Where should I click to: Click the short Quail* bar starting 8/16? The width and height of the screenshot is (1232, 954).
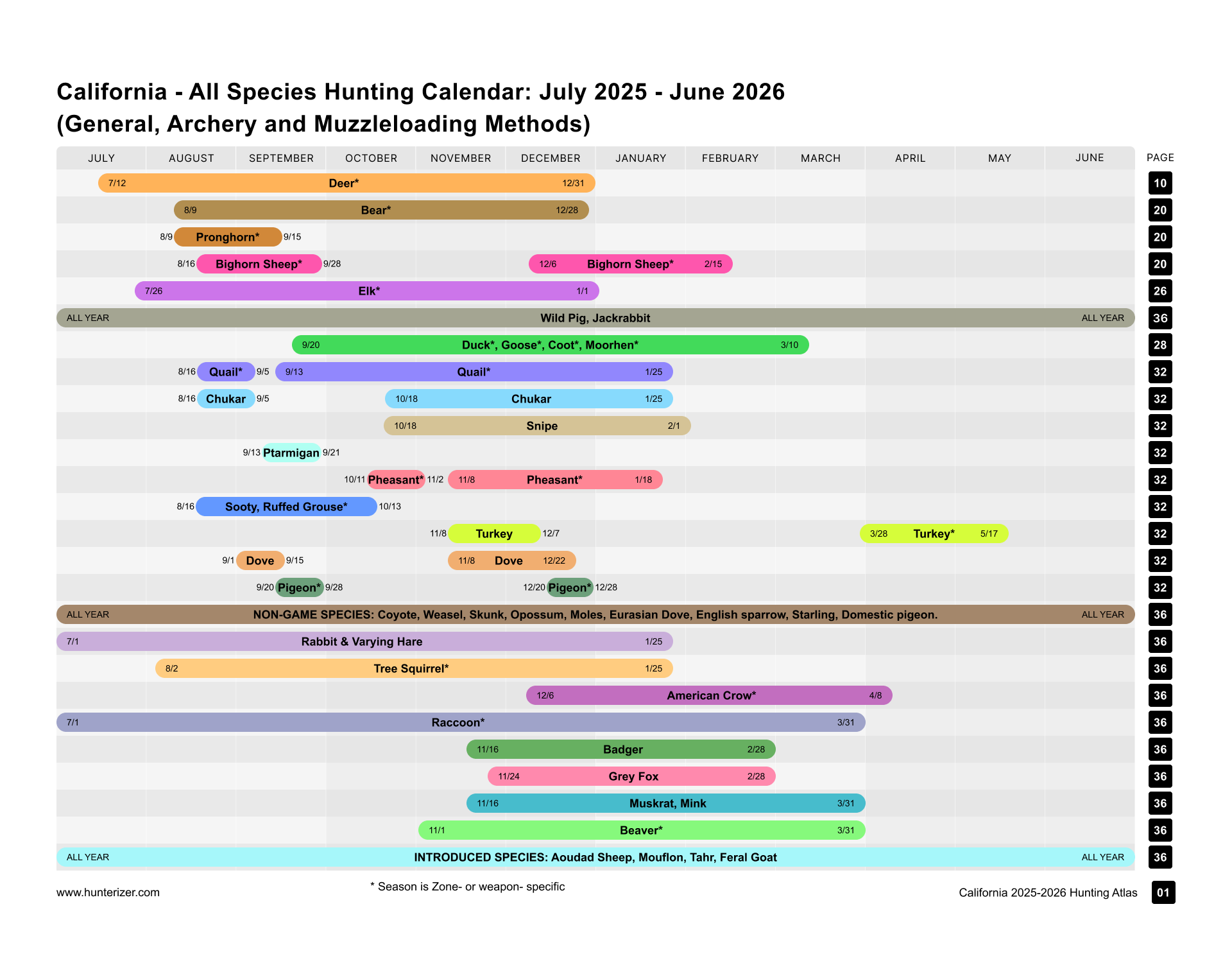point(226,372)
